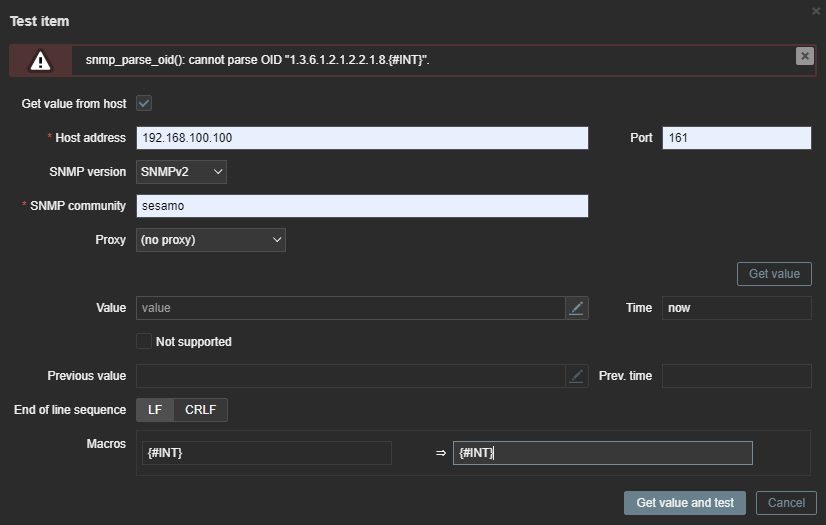Image resolution: width=826 pixels, height=525 pixels.
Task: Open the SNMP version dropdown
Action: 181,172
